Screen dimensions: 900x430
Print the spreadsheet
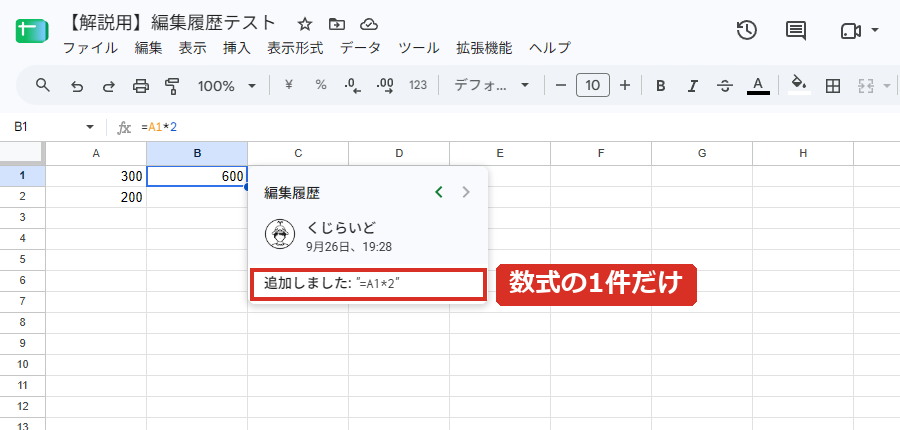pyautogui.click(x=140, y=86)
